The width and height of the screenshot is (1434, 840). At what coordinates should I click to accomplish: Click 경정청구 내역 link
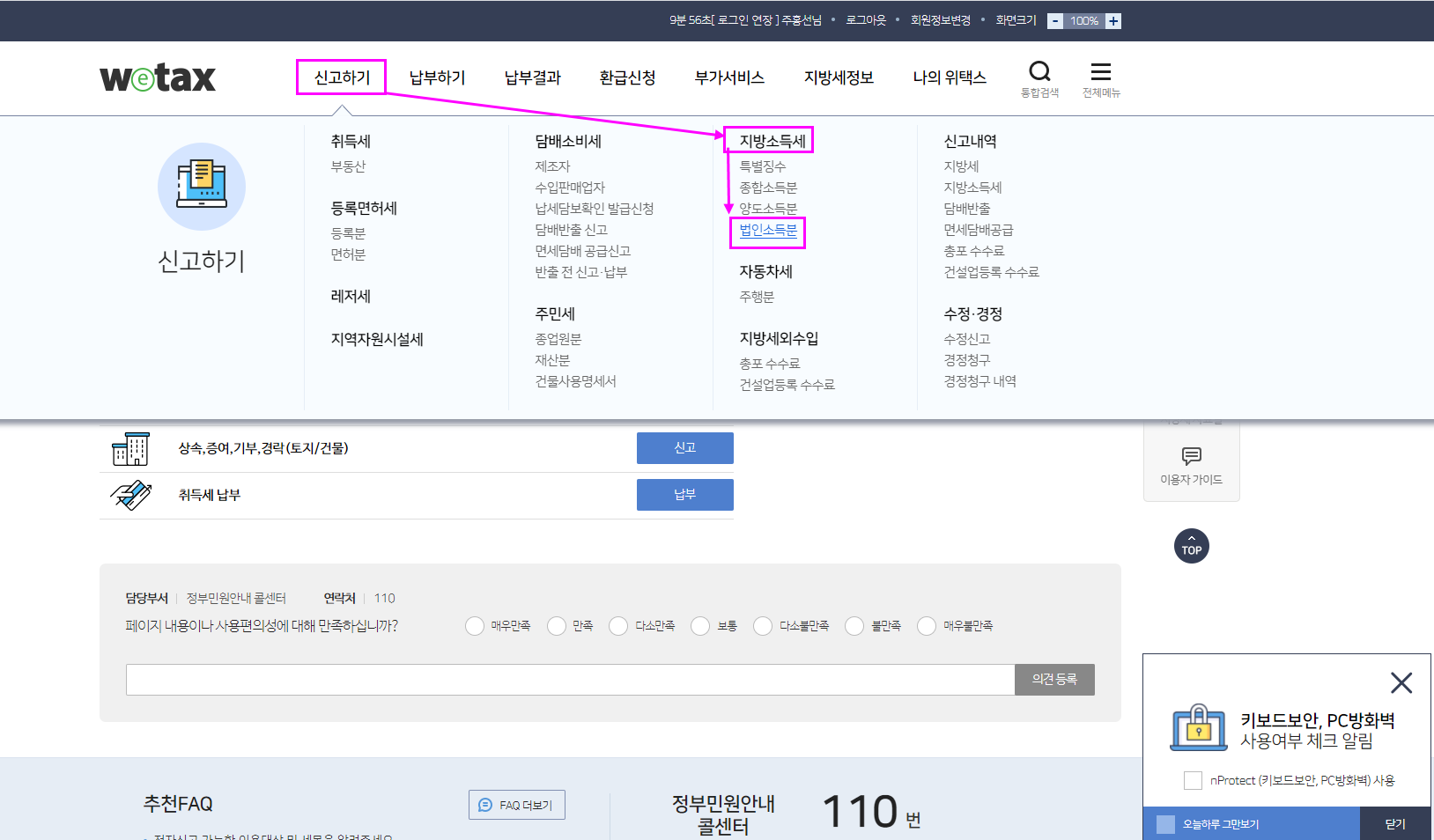[x=980, y=381]
